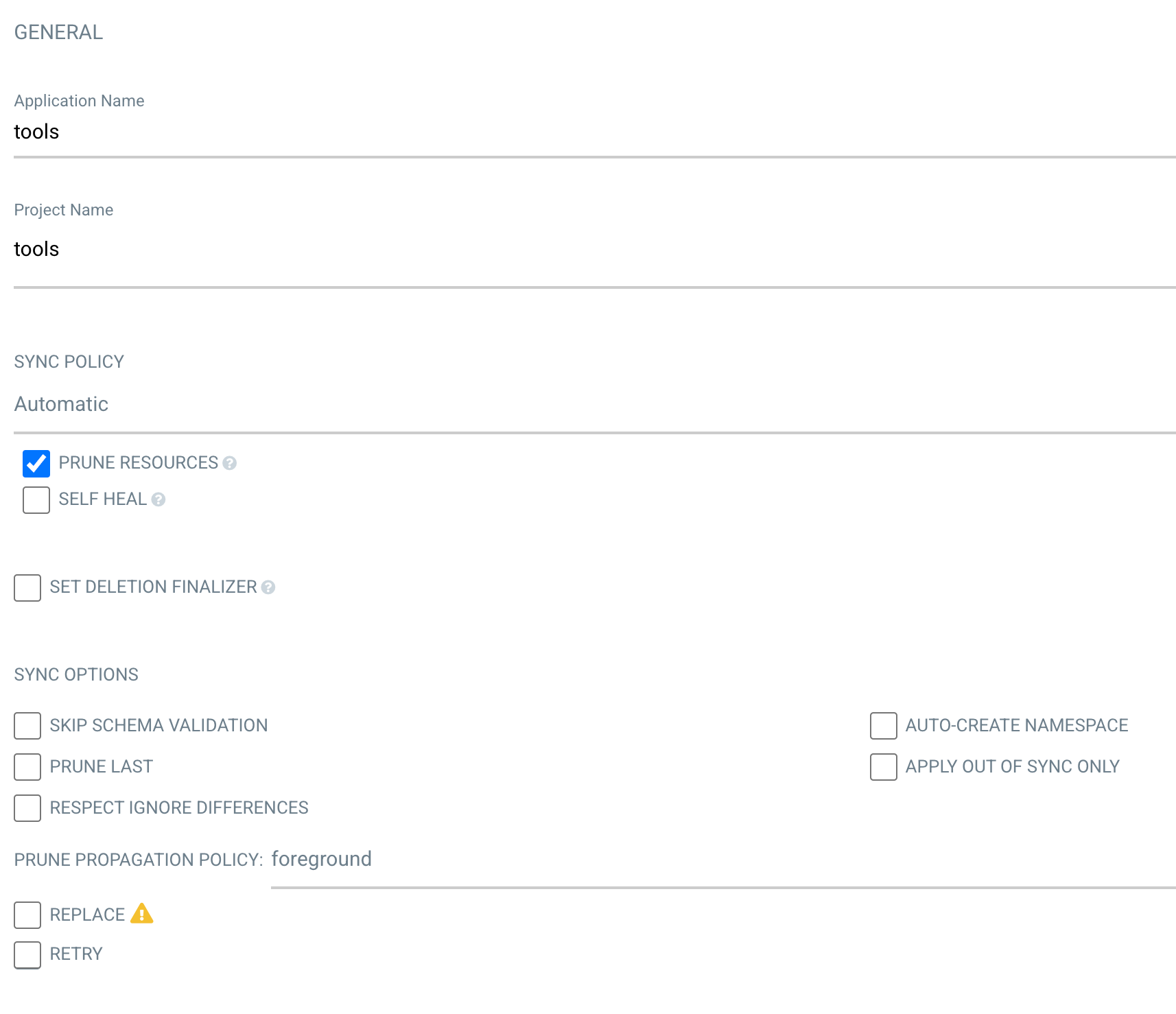Image resolution: width=1176 pixels, height=1014 pixels.
Task: Check the Replace sync option
Action: tap(27, 915)
